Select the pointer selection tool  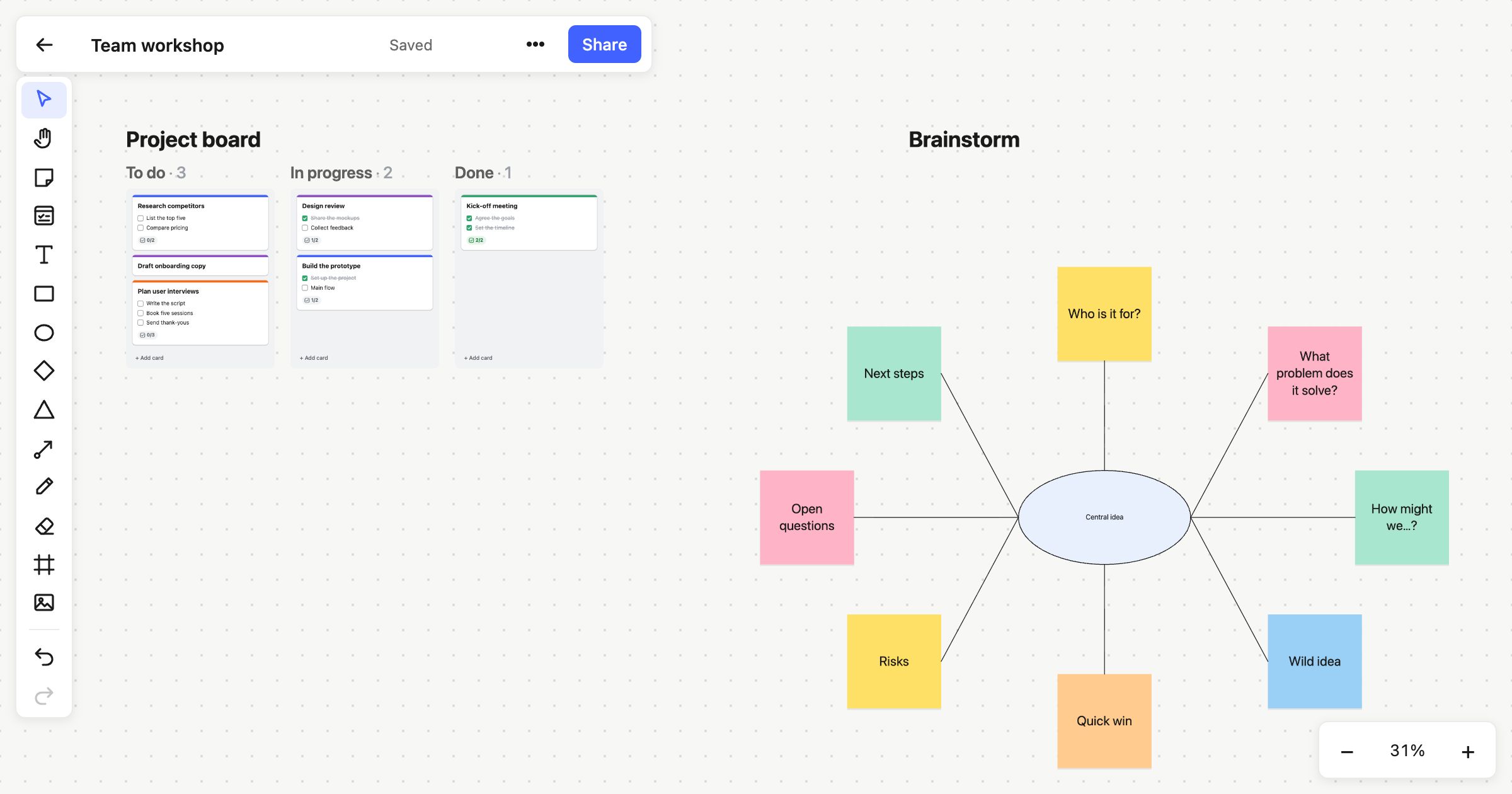click(43, 100)
